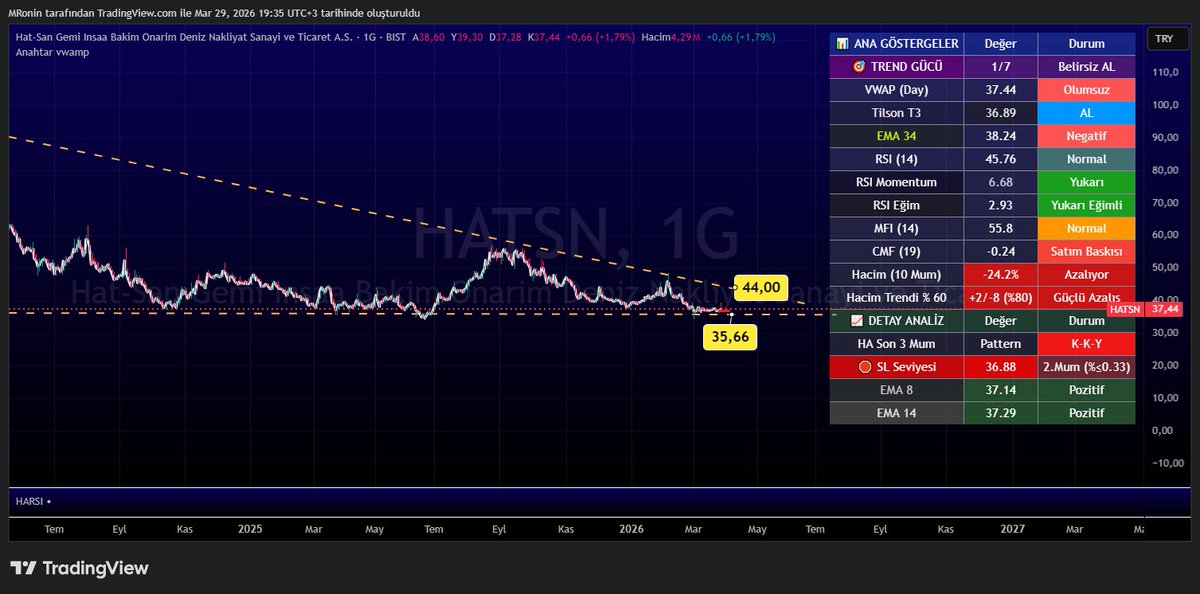The width and height of the screenshot is (1200, 594).
Task: Select the EMA 14 row label
Action: (897, 412)
